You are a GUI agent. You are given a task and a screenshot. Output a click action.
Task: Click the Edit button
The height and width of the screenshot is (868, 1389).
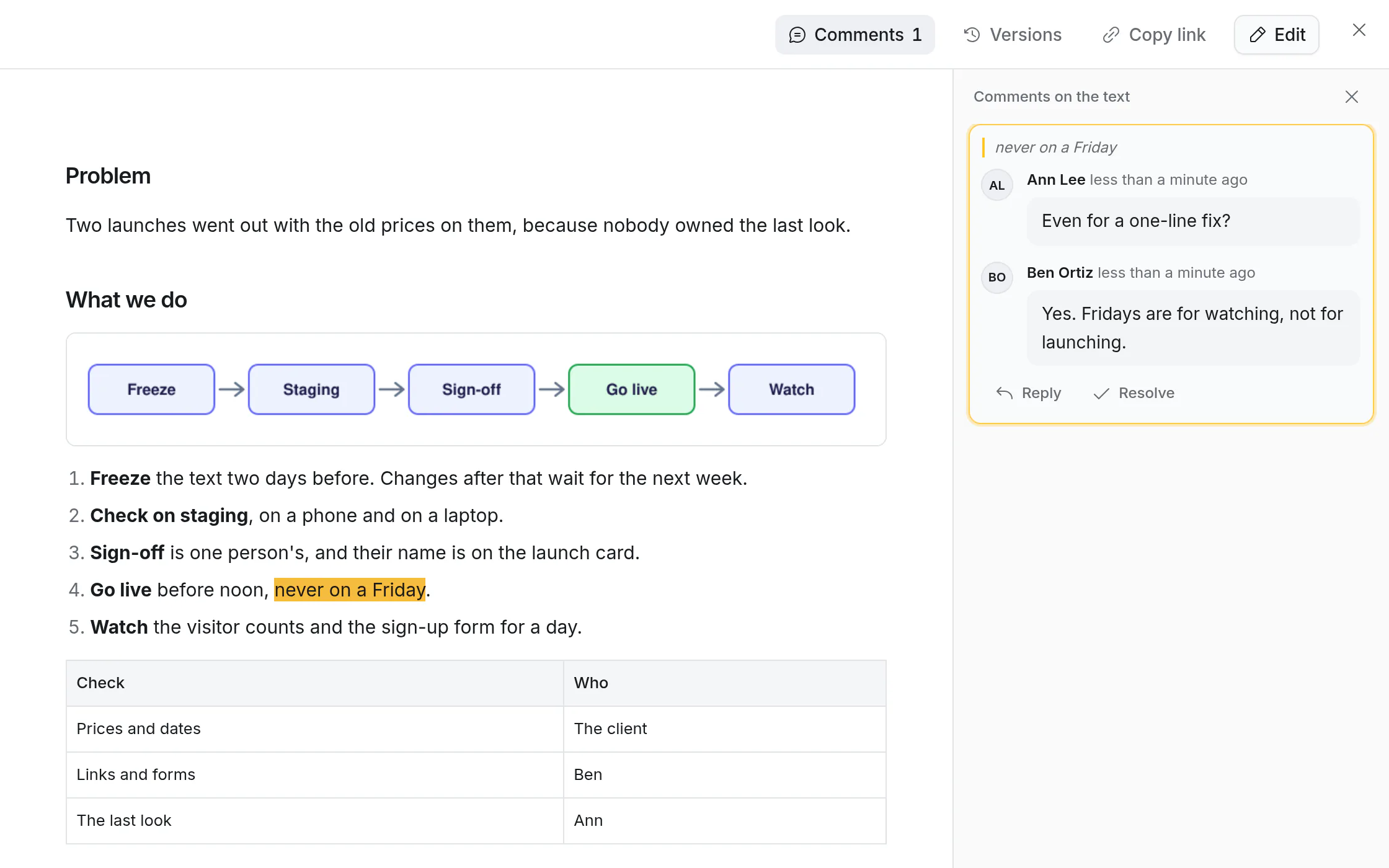1277,35
